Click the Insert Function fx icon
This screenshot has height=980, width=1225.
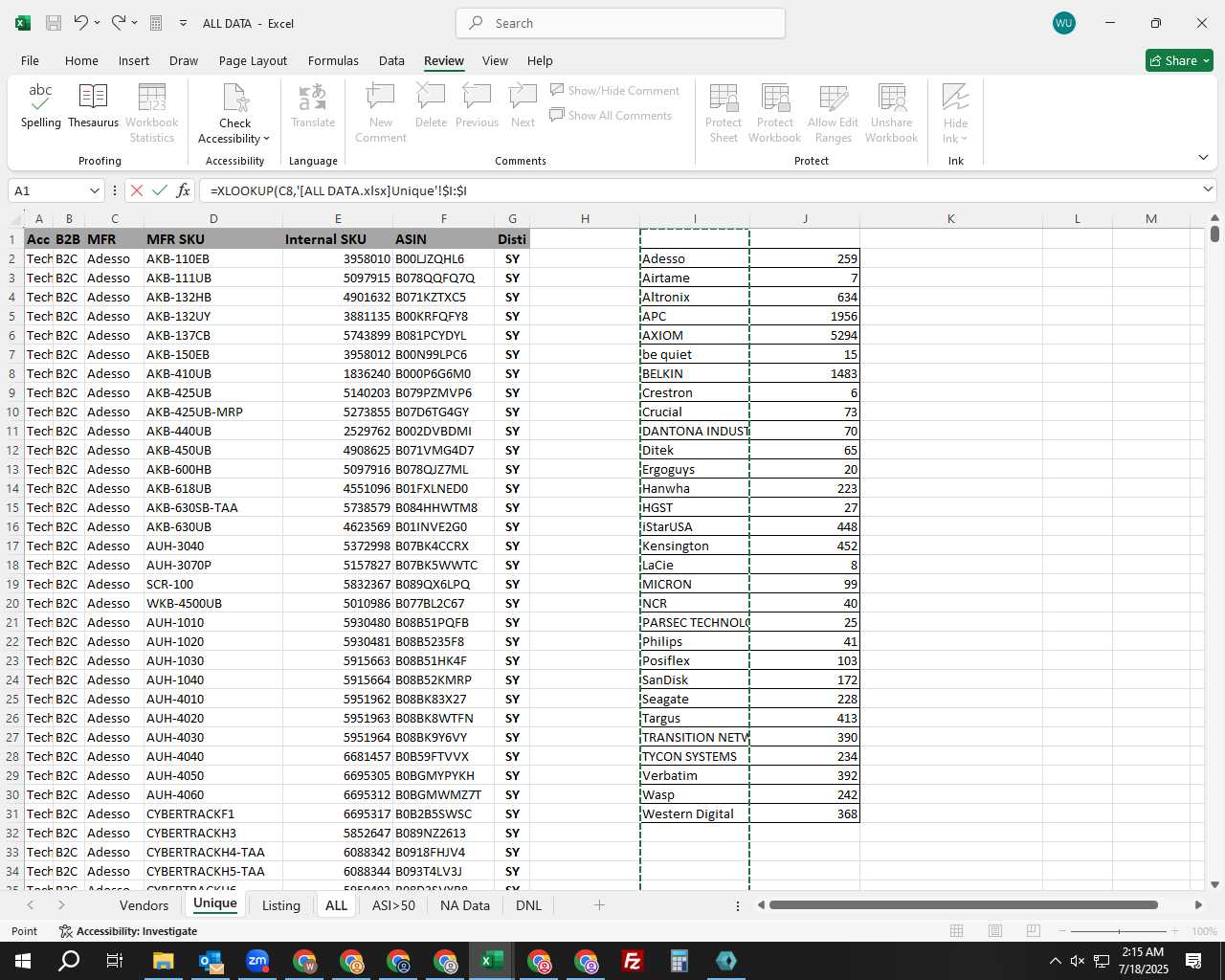click(183, 190)
